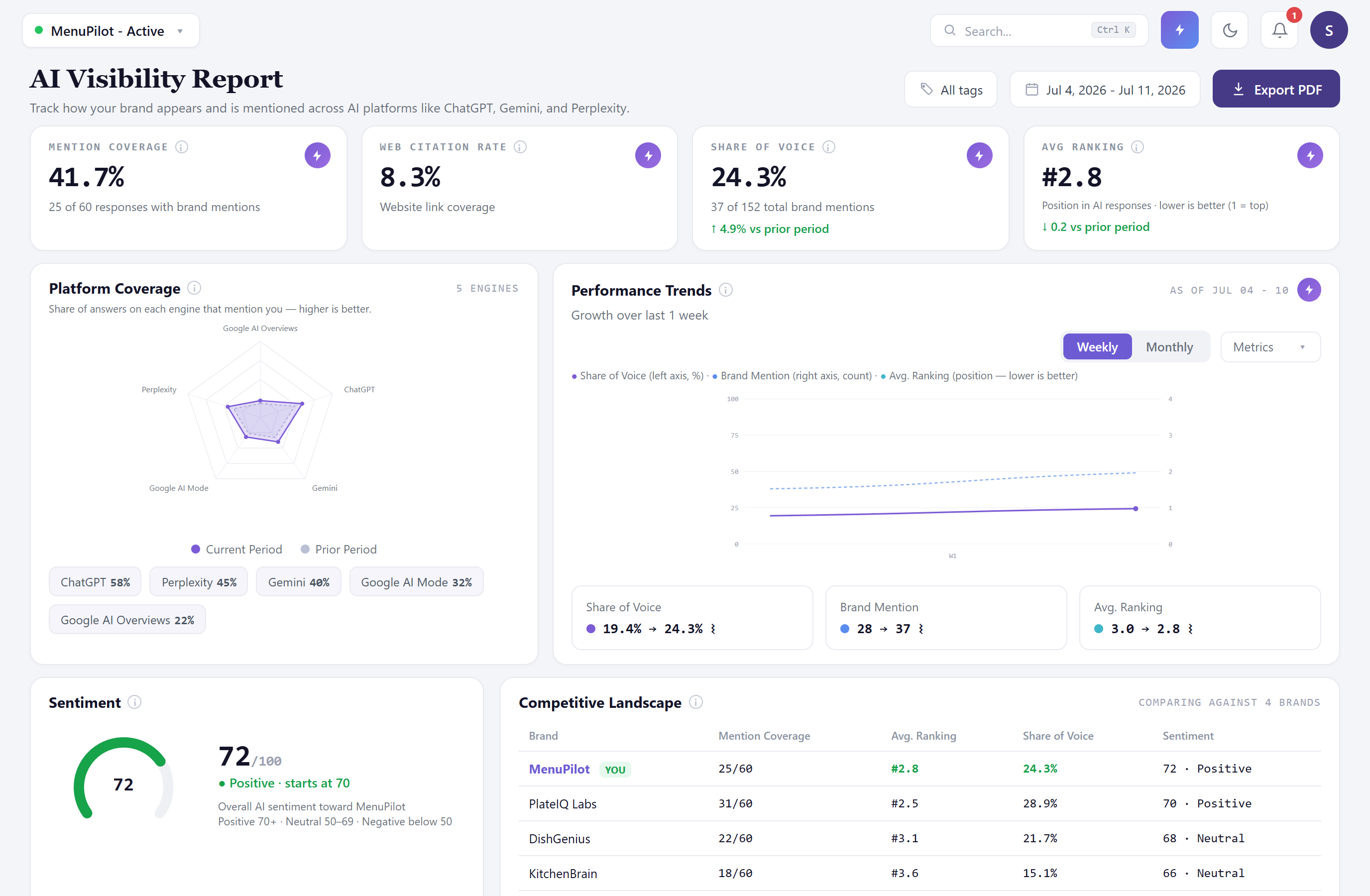Switch to the Monthly tab
Screen dimensions: 1370x896
click(1169, 347)
